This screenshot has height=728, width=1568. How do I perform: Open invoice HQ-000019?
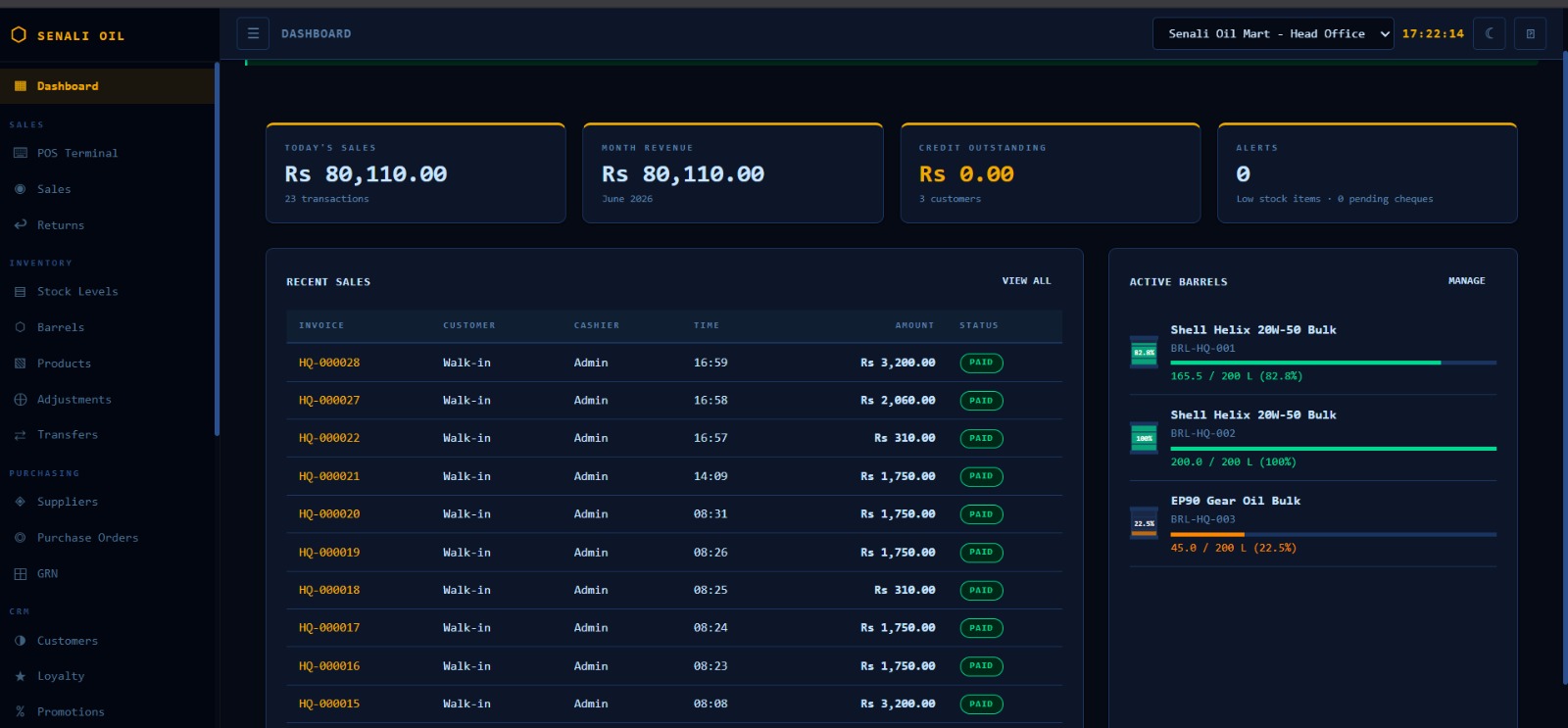coord(329,553)
